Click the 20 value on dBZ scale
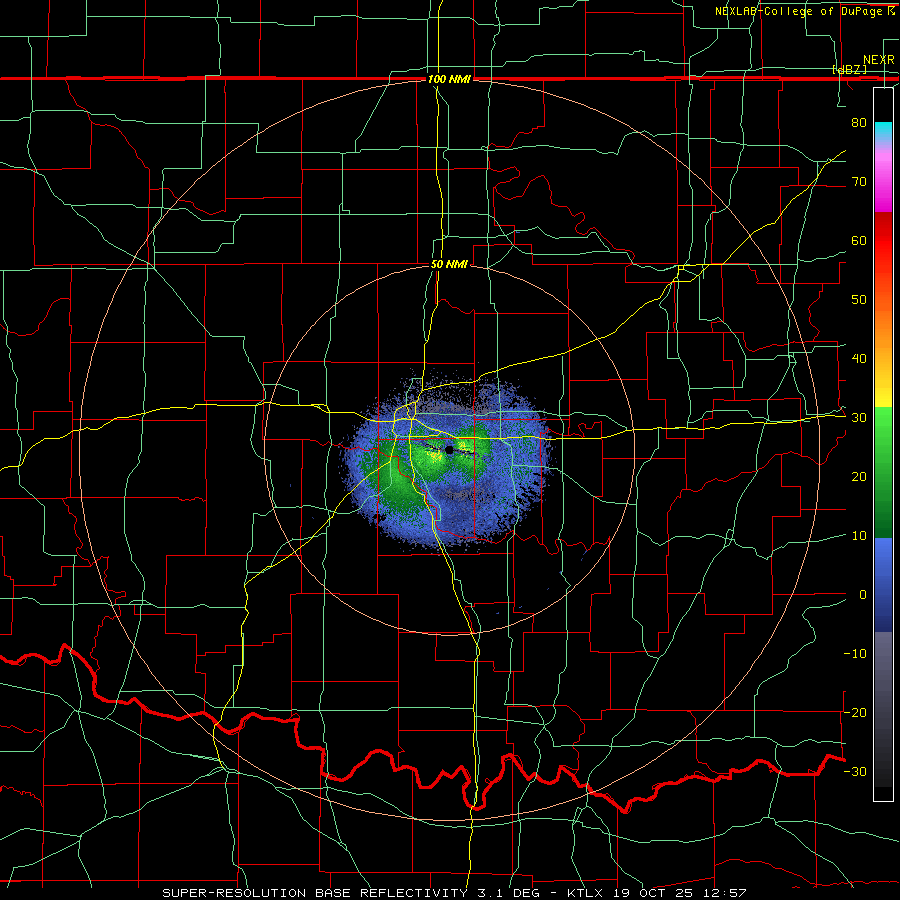The width and height of the screenshot is (900, 900). coord(859,476)
